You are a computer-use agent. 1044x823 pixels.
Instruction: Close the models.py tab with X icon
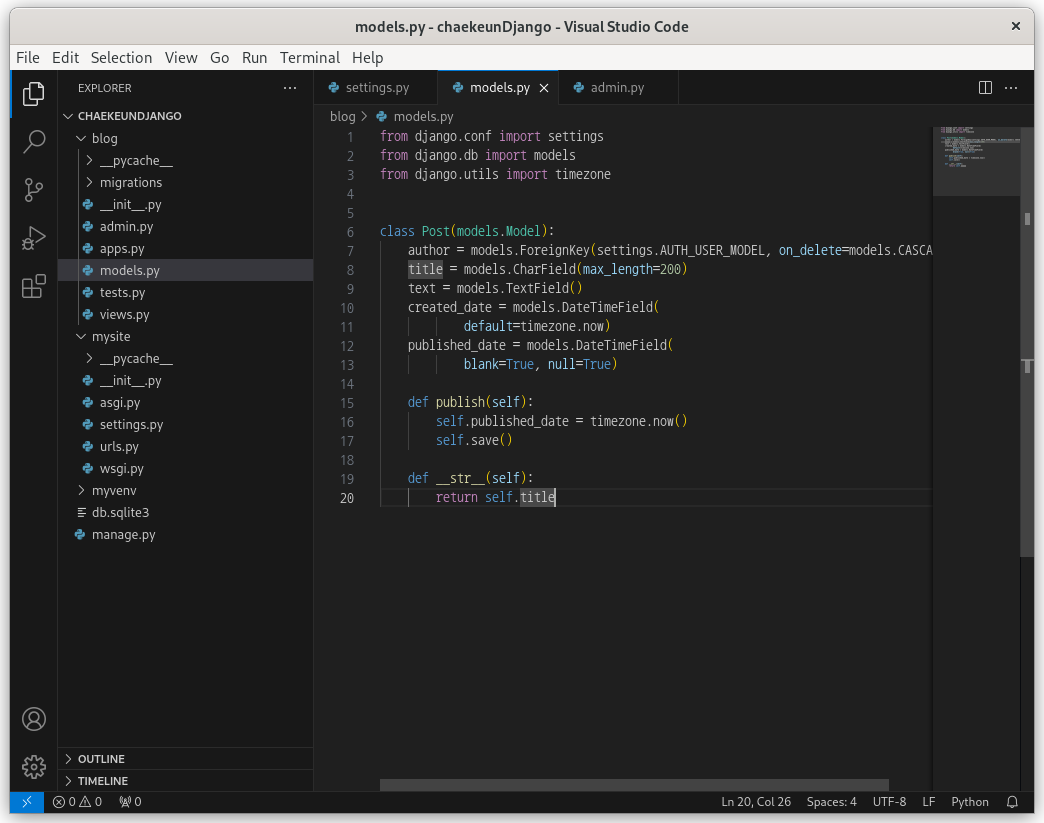coord(544,88)
